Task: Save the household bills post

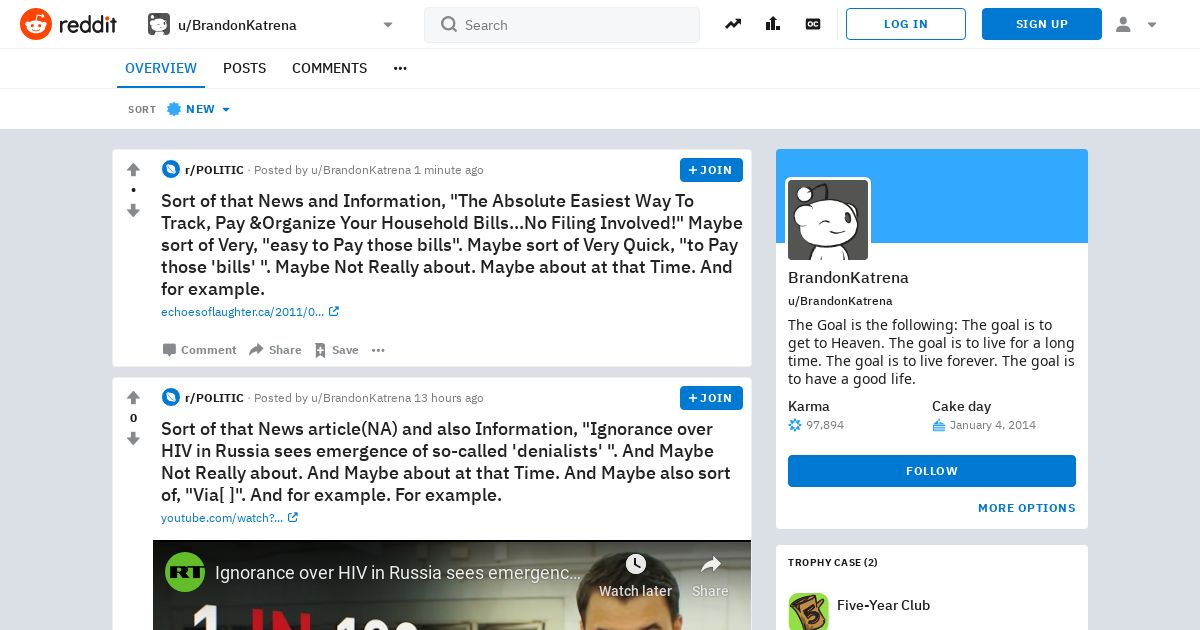Action: pyautogui.click(x=336, y=350)
